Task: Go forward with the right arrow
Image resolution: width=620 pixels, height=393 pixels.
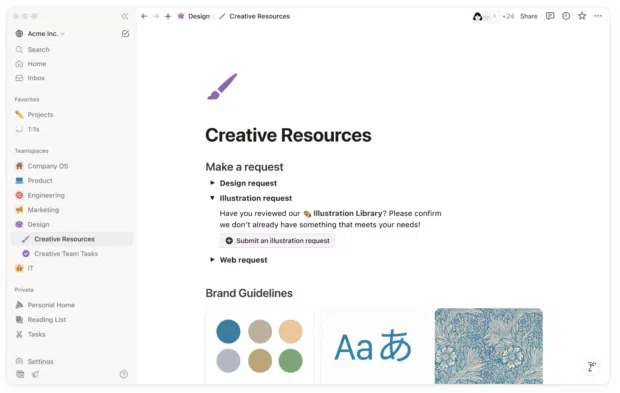Action: (156, 16)
